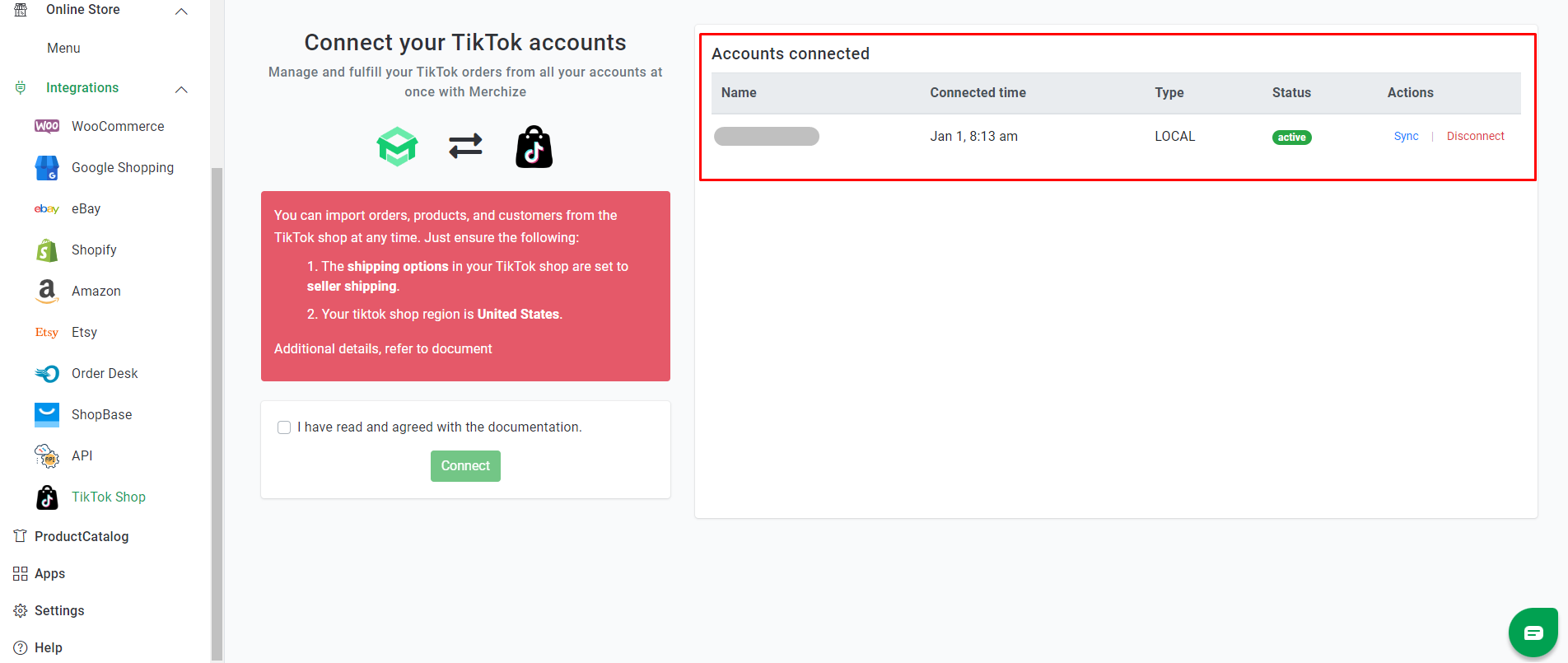Image resolution: width=1568 pixels, height=663 pixels.
Task: Open the ShopBase icon in sidebar
Action: [x=47, y=414]
